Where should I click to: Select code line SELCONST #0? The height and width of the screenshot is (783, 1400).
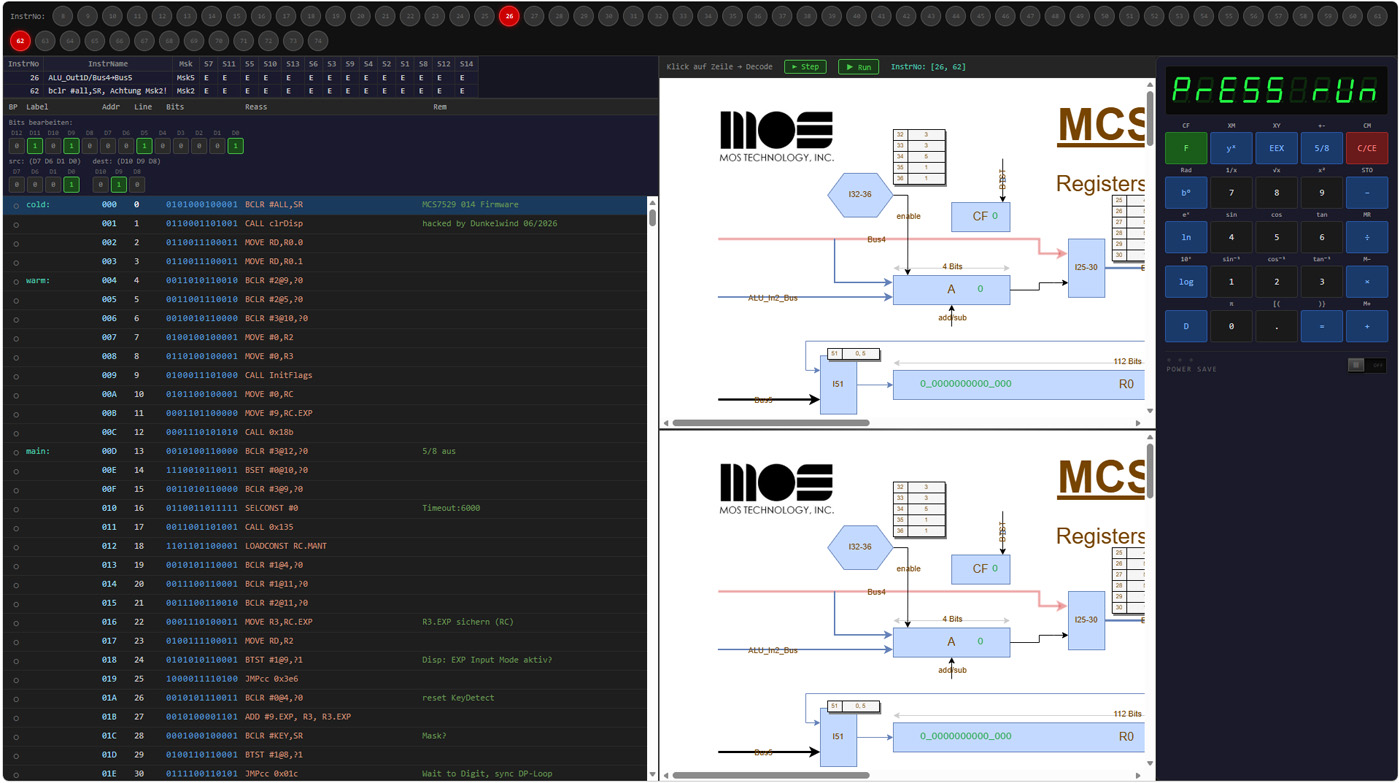point(326,508)
